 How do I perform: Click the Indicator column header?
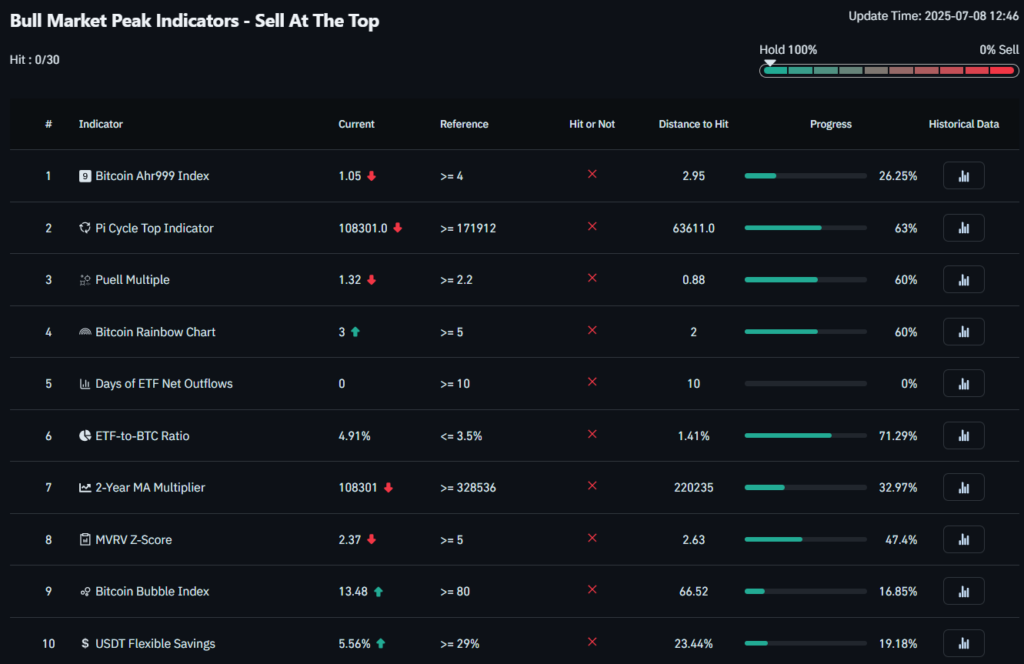click(101, 124)
